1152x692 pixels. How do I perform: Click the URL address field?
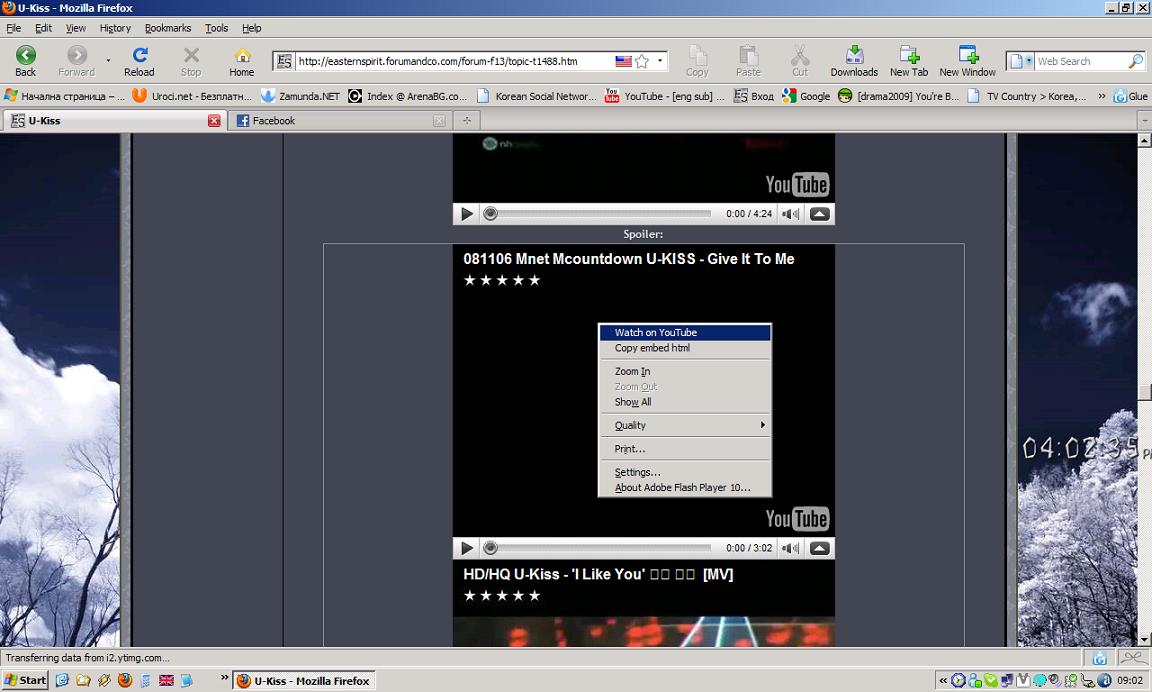(453, 61)
